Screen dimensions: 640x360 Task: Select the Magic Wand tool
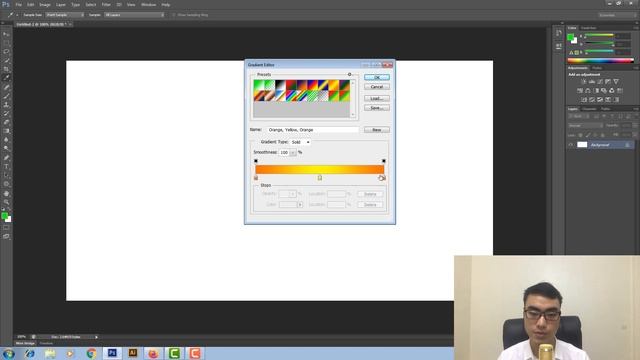pos(6,60)
